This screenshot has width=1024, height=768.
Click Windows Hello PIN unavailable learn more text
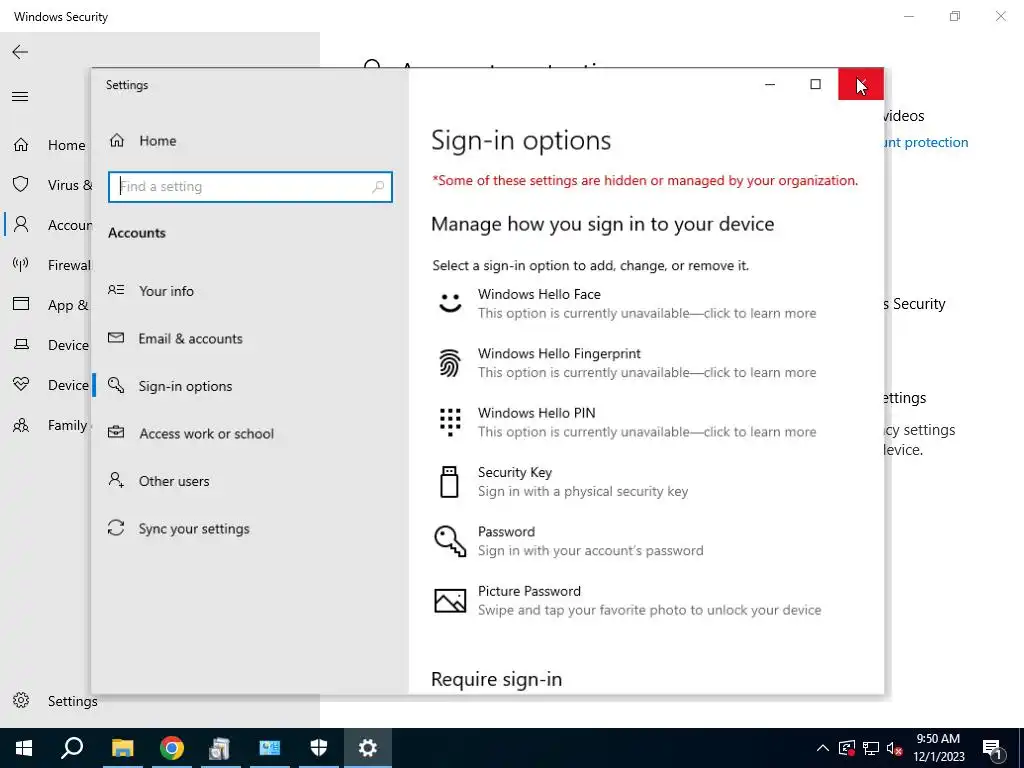click(x=647, y=432)
